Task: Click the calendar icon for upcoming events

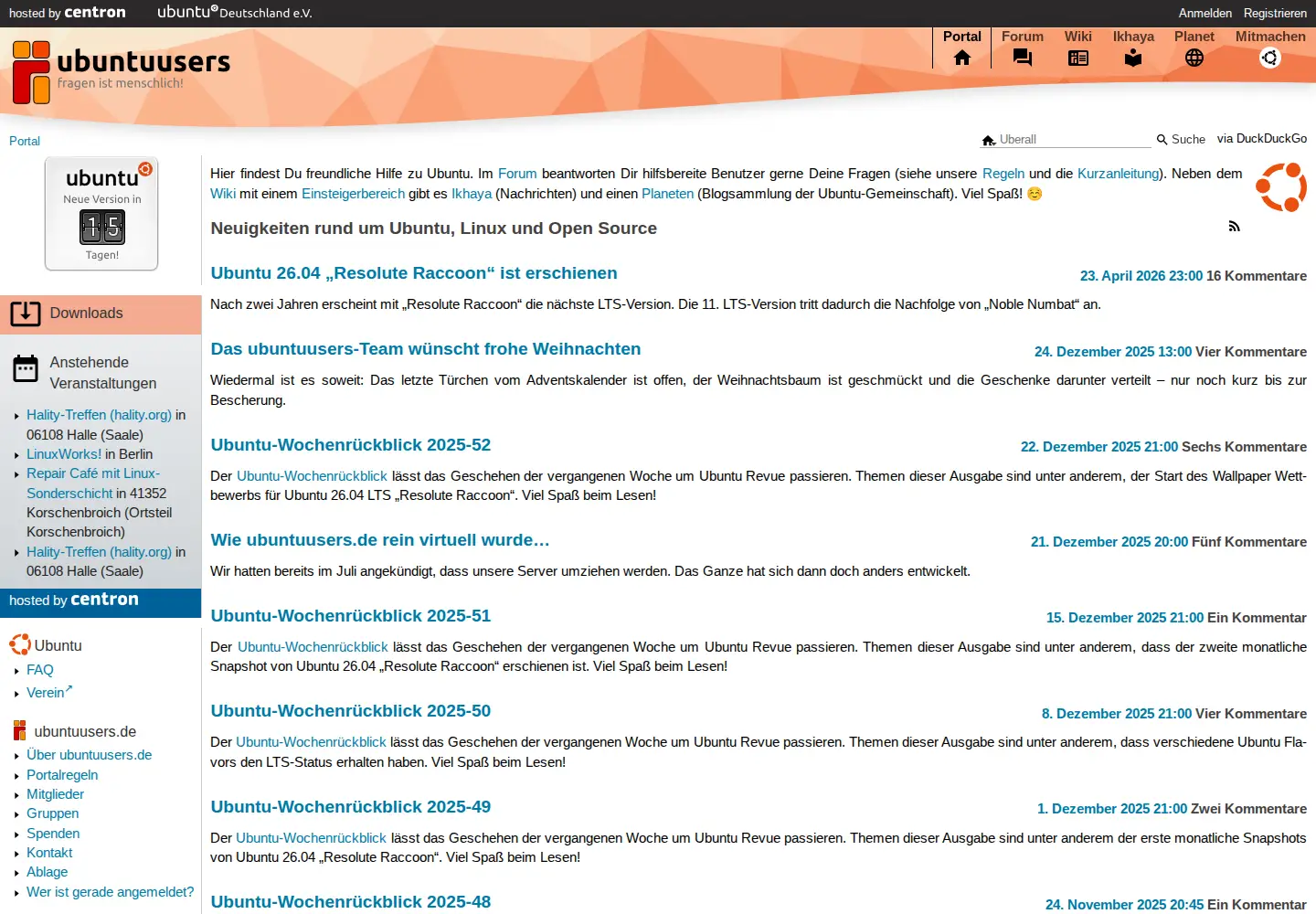Action: [26, 368]
